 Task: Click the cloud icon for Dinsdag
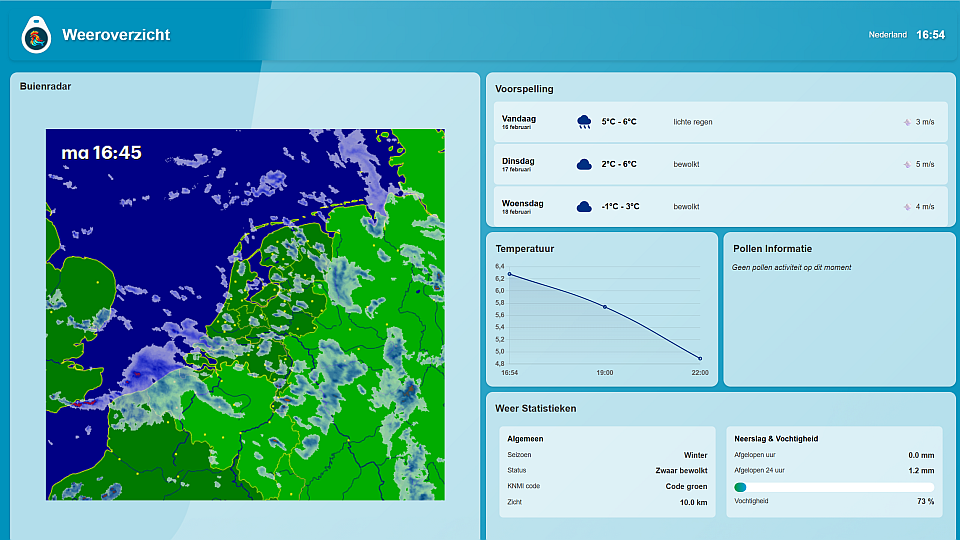point(584,164)
